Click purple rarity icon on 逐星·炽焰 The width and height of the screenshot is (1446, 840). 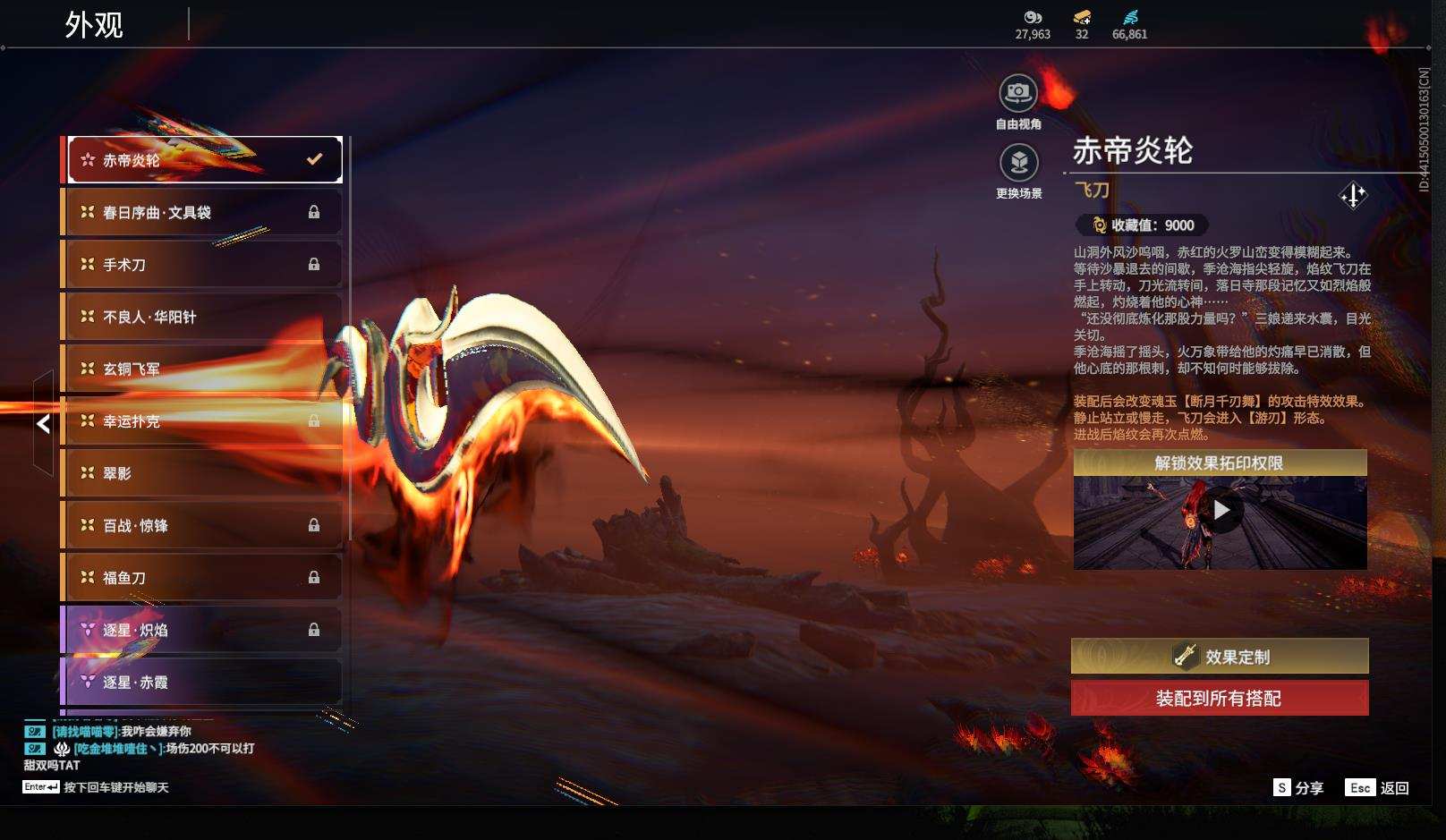click(x=88, y=630)
